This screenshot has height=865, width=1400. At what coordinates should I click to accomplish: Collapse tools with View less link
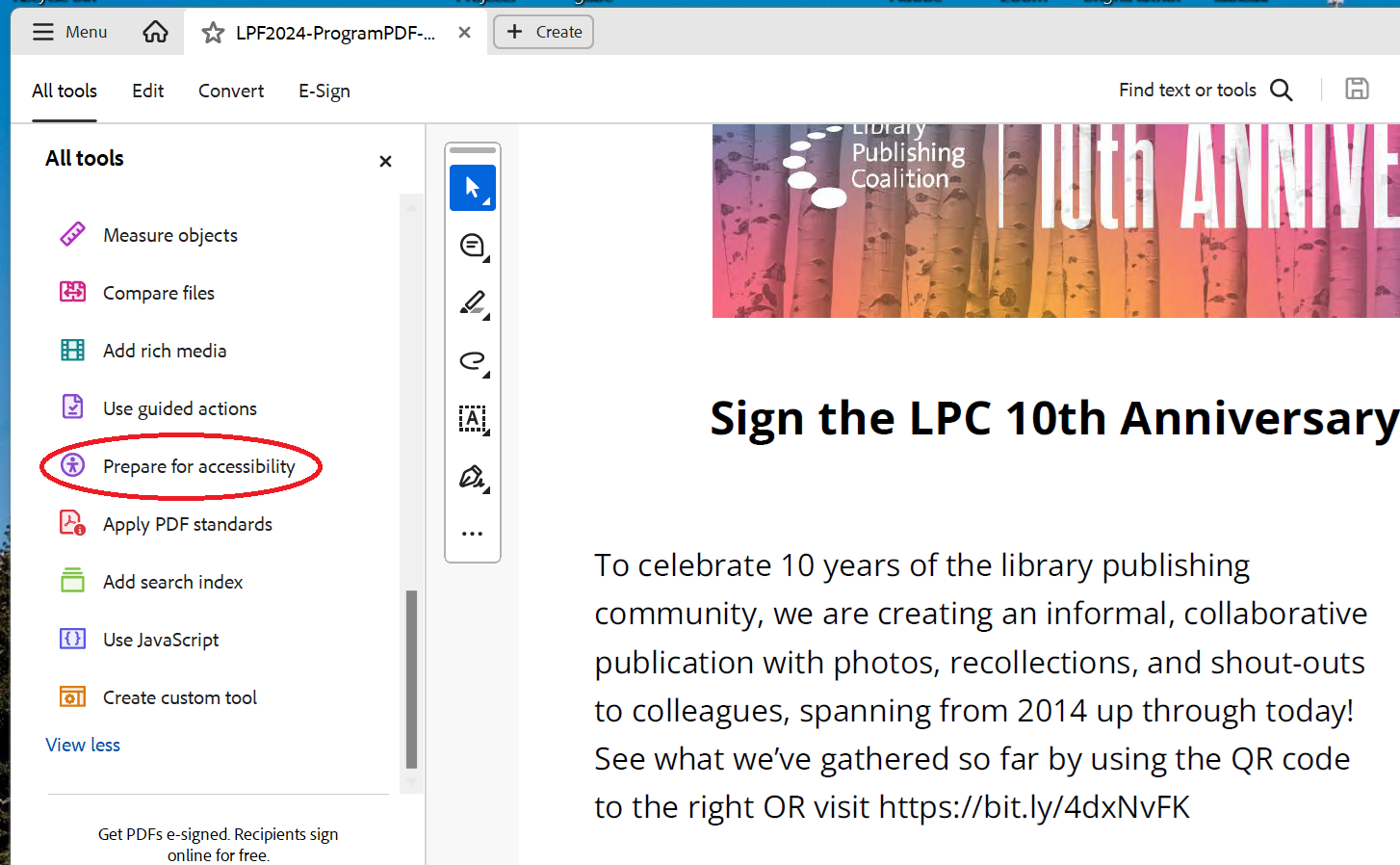[82, 744]
